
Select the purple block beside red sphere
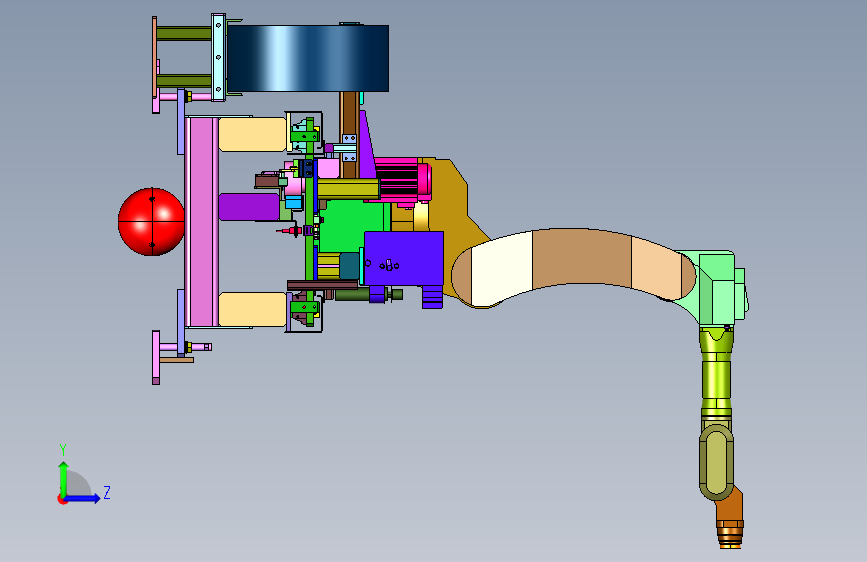pos(249,207)
